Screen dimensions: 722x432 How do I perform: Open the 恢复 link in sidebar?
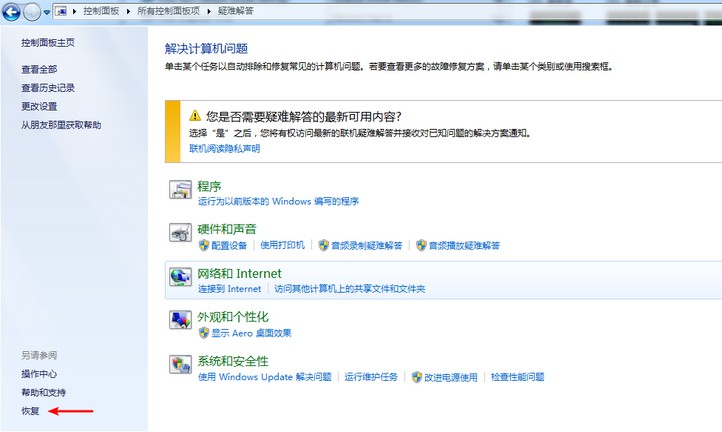[30, 411]
